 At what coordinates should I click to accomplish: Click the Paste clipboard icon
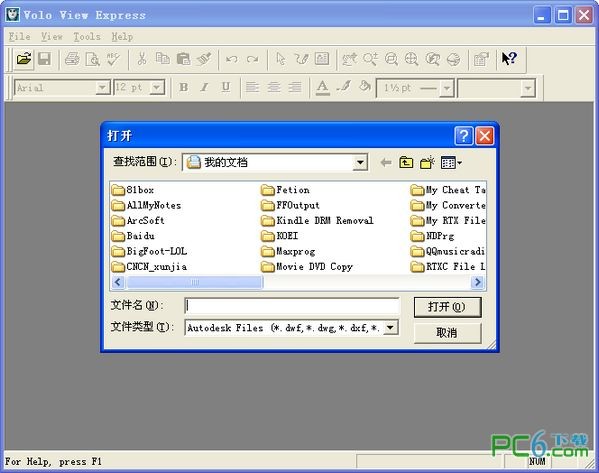click(x=183, y=59)
